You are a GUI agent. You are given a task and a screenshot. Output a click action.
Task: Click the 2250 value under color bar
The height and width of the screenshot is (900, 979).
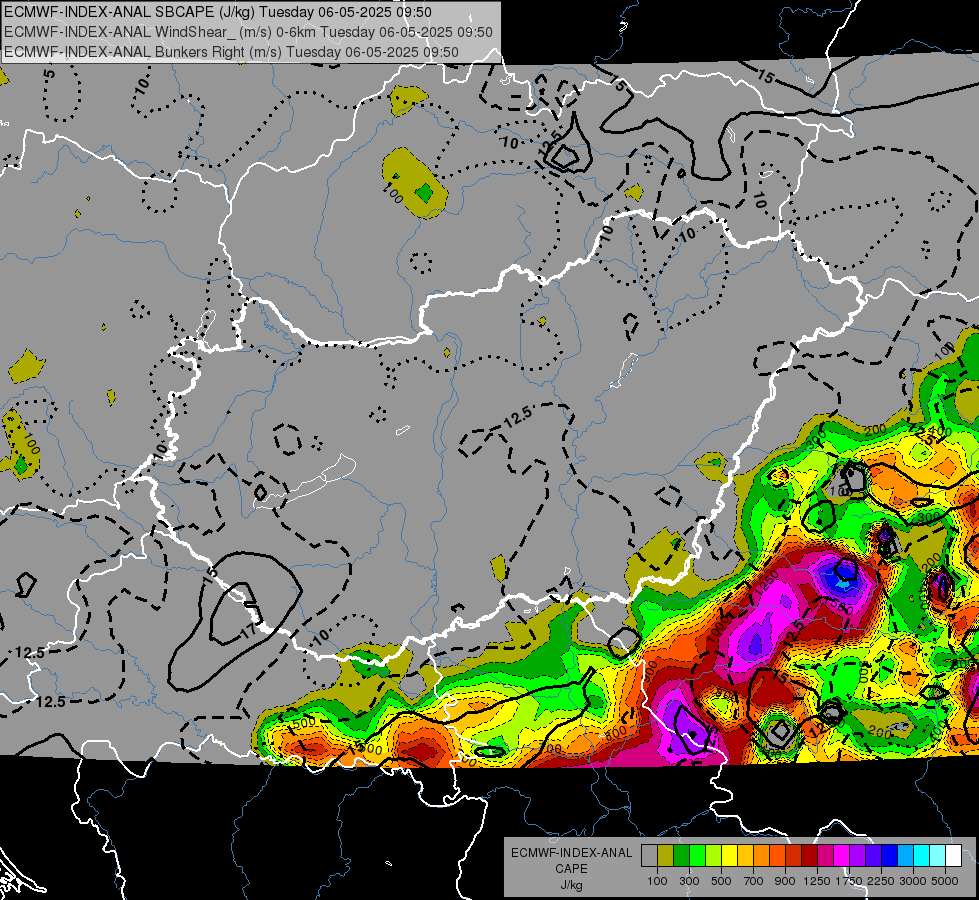pyautogui.click(x=880, y=881)
